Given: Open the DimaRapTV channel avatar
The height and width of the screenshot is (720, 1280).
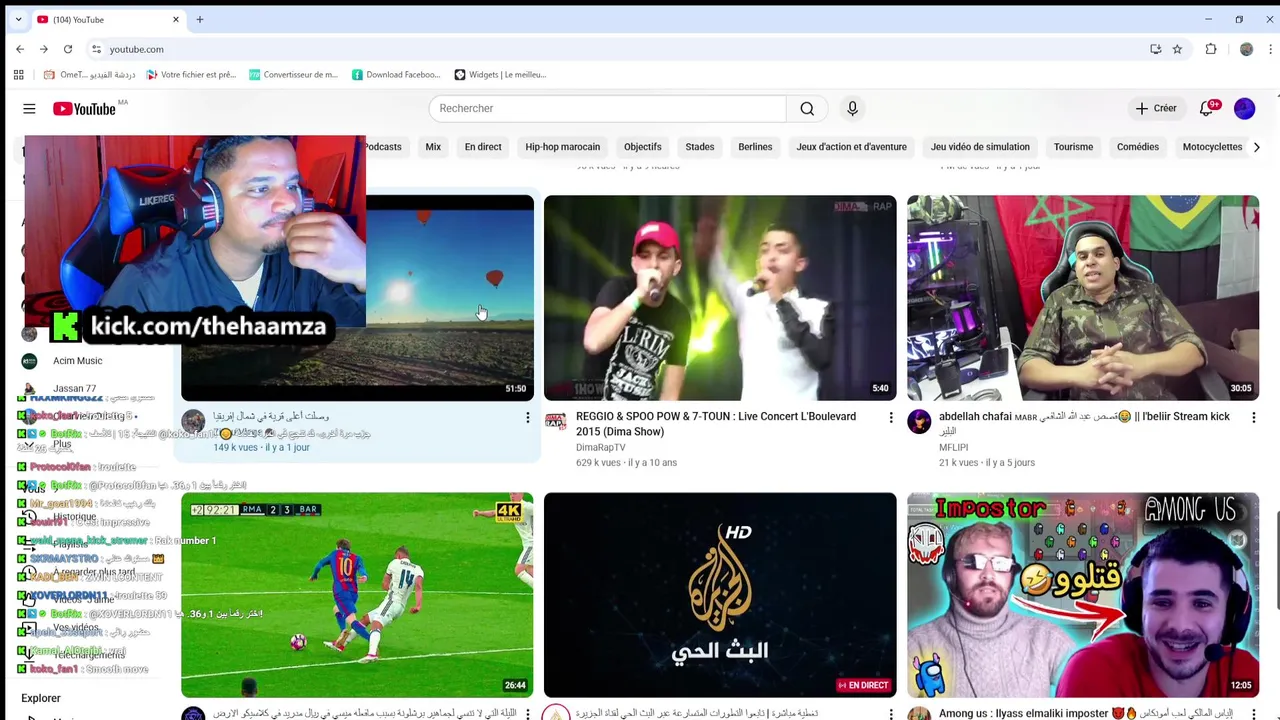Looking at the screenshot, I should click(556, 421).
